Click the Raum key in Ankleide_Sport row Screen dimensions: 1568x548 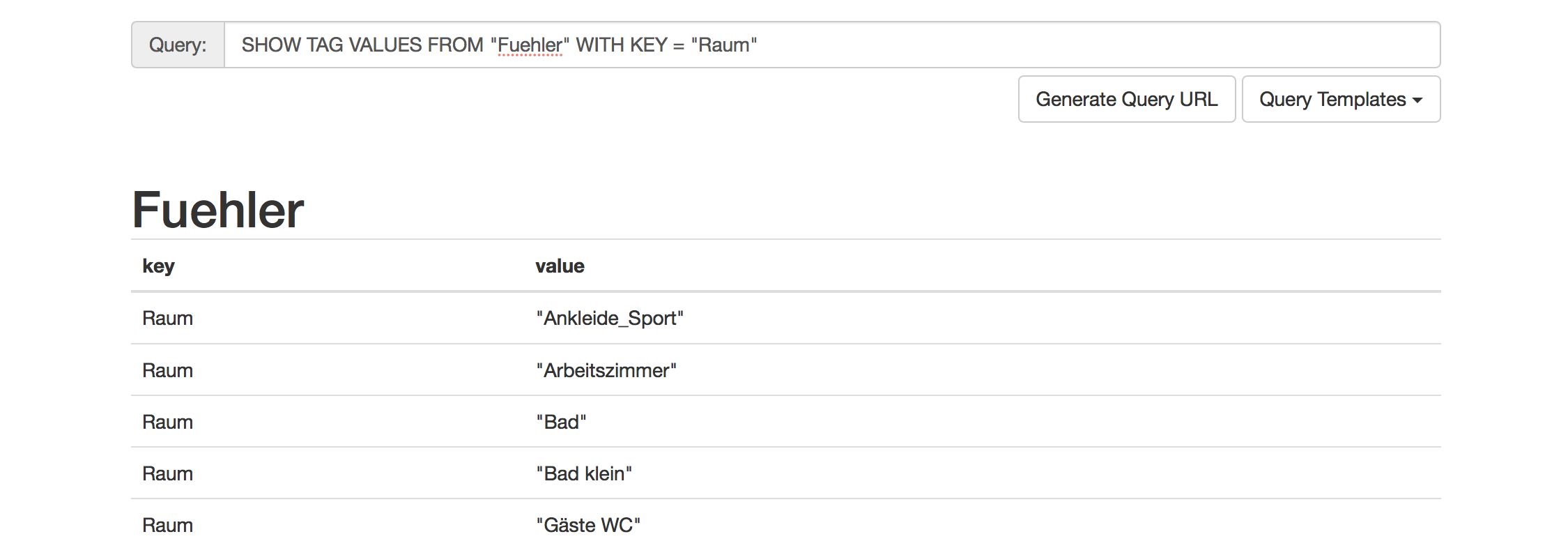pyautogui.click(x=167, y=318)
